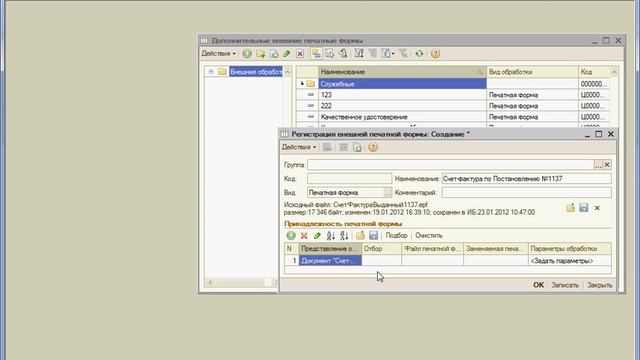The width and height of the screenshot is (640, 360).
Task: Open Действия menu in the list window
Action: click(x=219, y=53)
